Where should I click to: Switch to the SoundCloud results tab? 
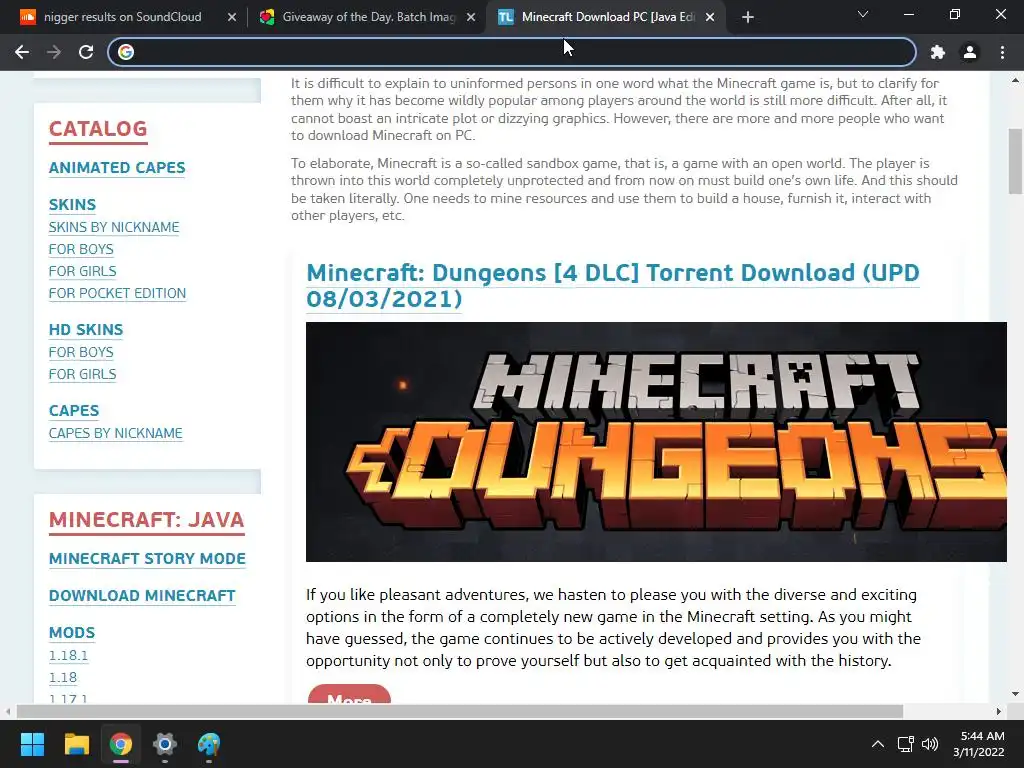[122, 17]
